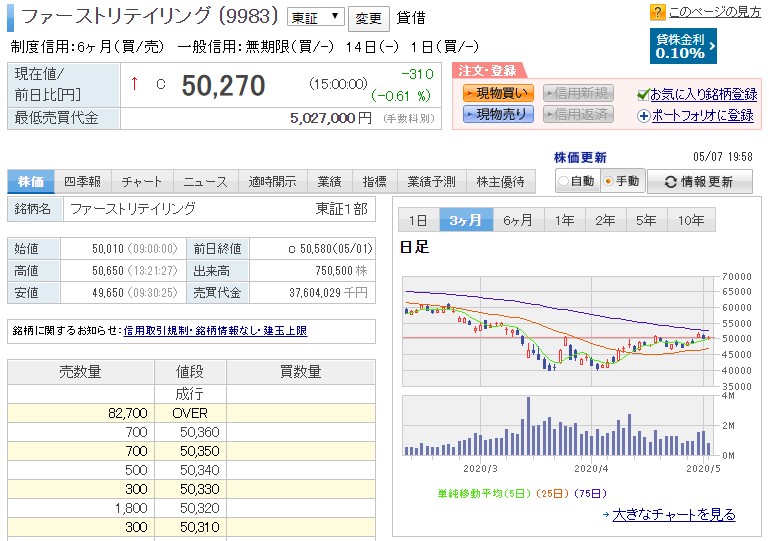Viewport: 769px width, 541px height.
Task: Switch to 株価 tab
Action: [x=30, y=181]
